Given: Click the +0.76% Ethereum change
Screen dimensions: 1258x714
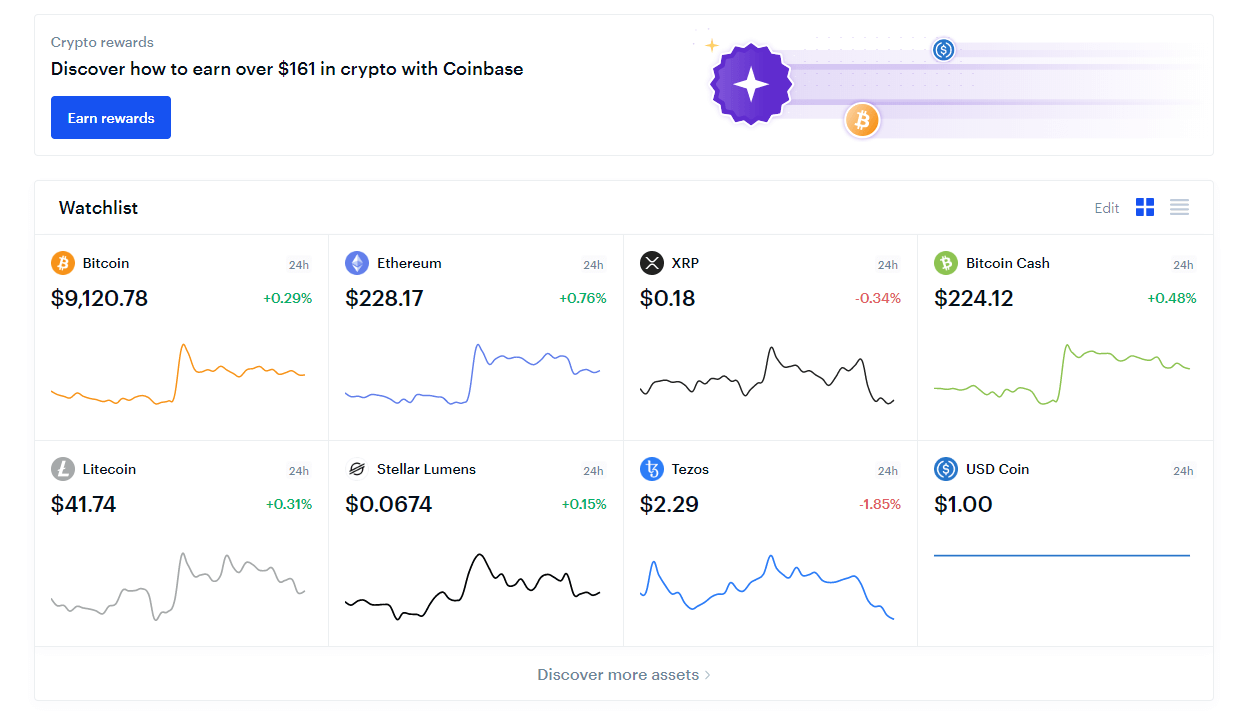Looking at the screenshot, I should point(582,298).
